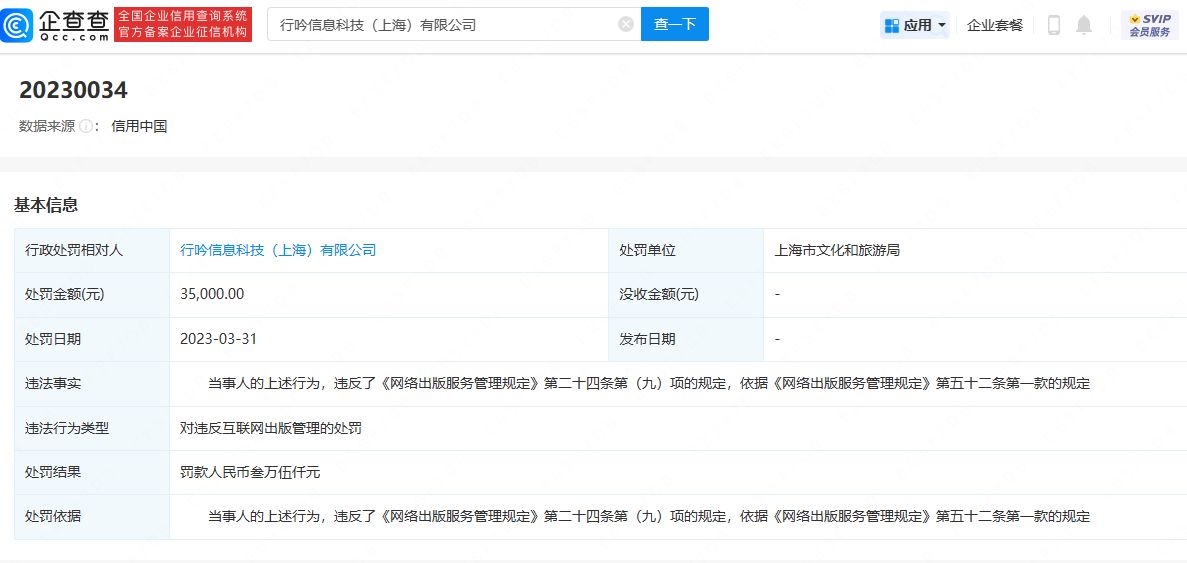Click the 处罚单位 label cell
The height and width of the screenshot is (563, 1187).
tap(687, 250)
